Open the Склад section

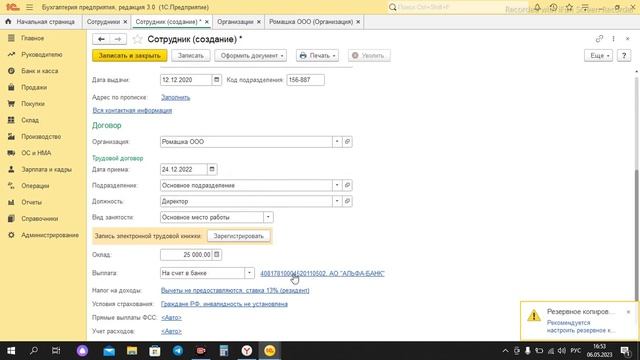tap(30, 120)
